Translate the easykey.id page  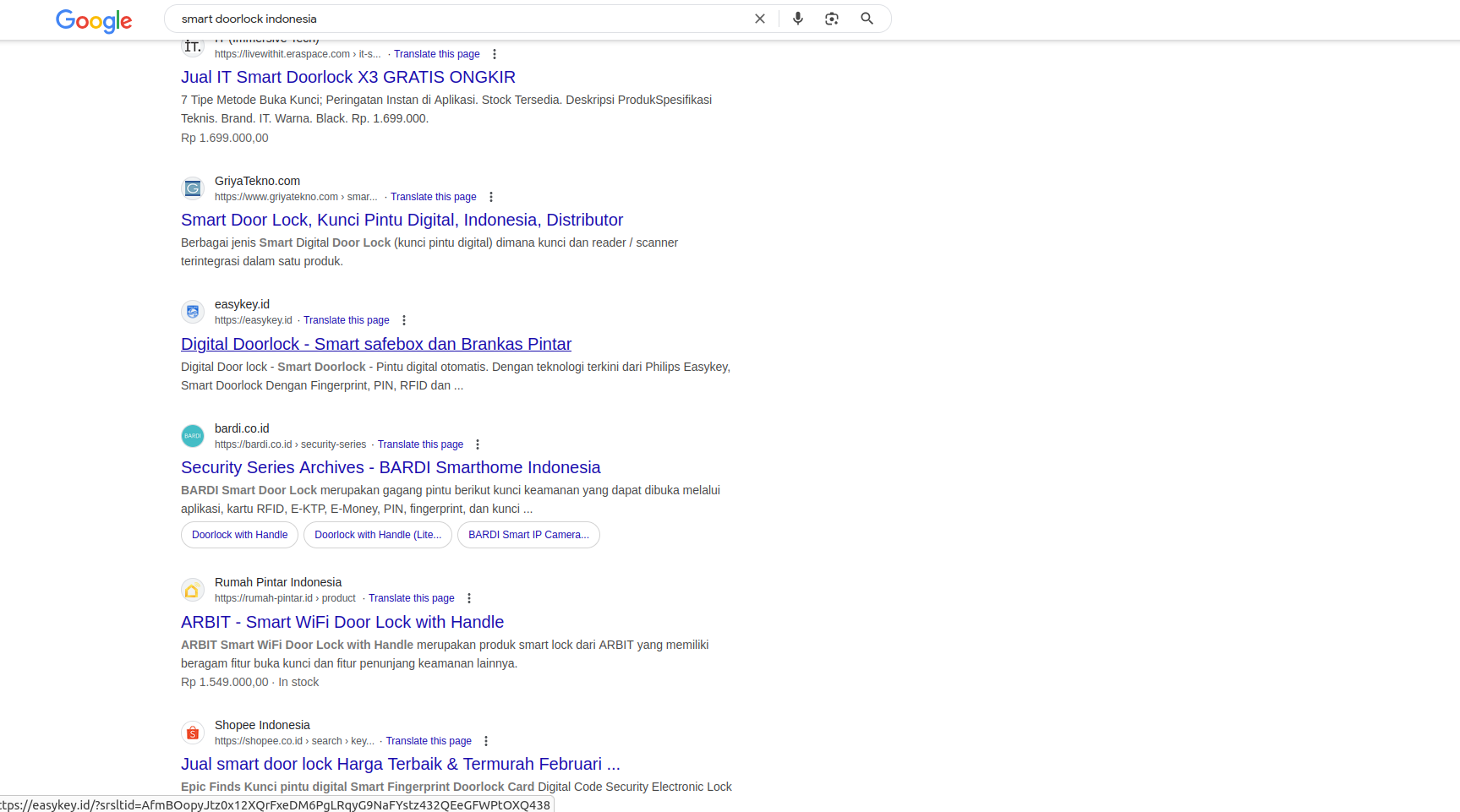coord(347,320)
